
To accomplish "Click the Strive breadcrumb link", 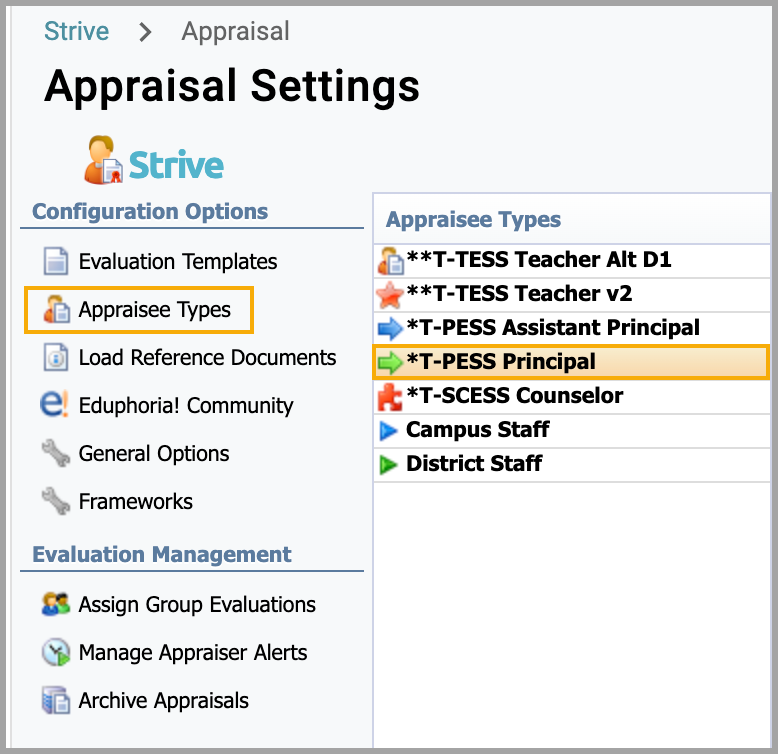I will (x=76, y=32).
